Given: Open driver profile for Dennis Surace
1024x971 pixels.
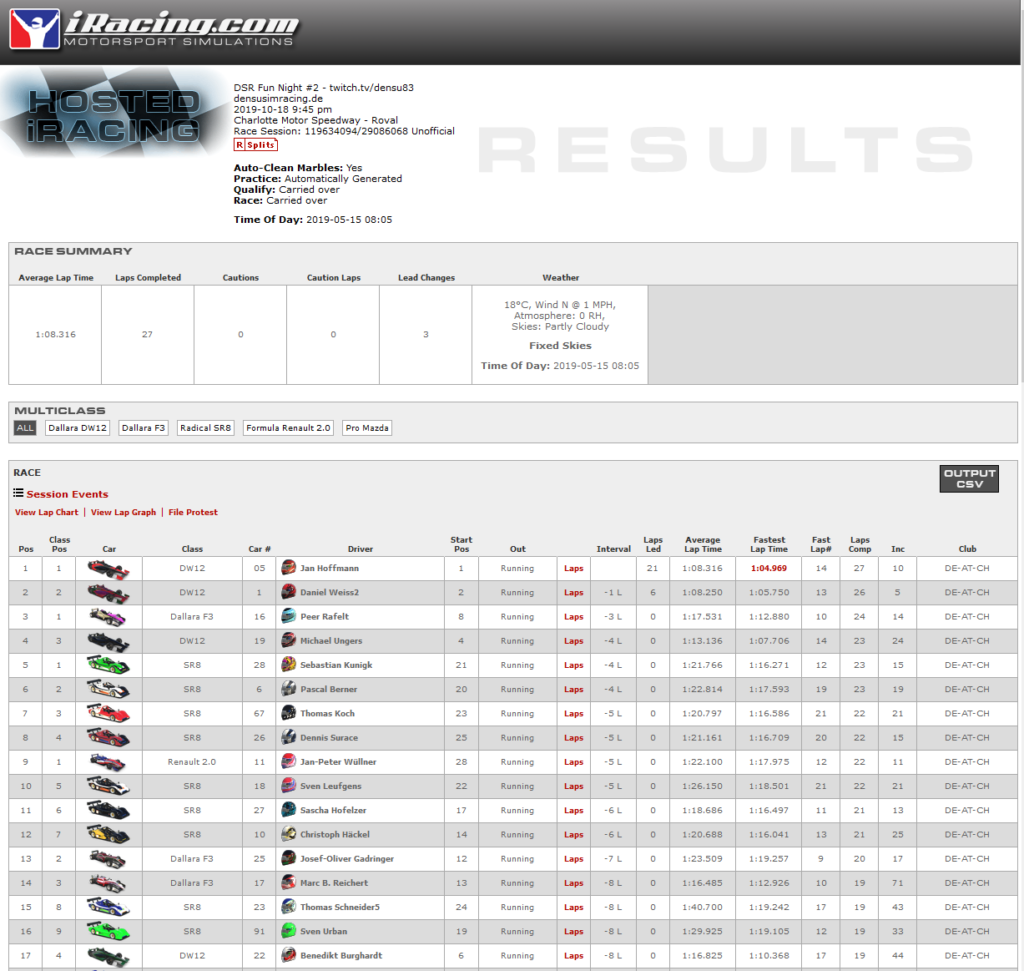Looking at the screenshot, I should pyautogui.click(x=328, y=737).
